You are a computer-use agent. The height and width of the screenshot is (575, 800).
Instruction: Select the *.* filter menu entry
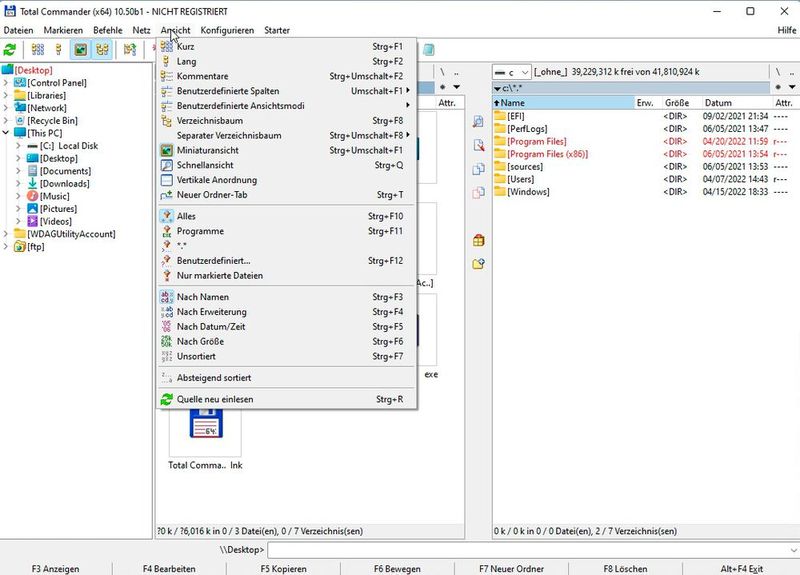(x=286, y=245)
